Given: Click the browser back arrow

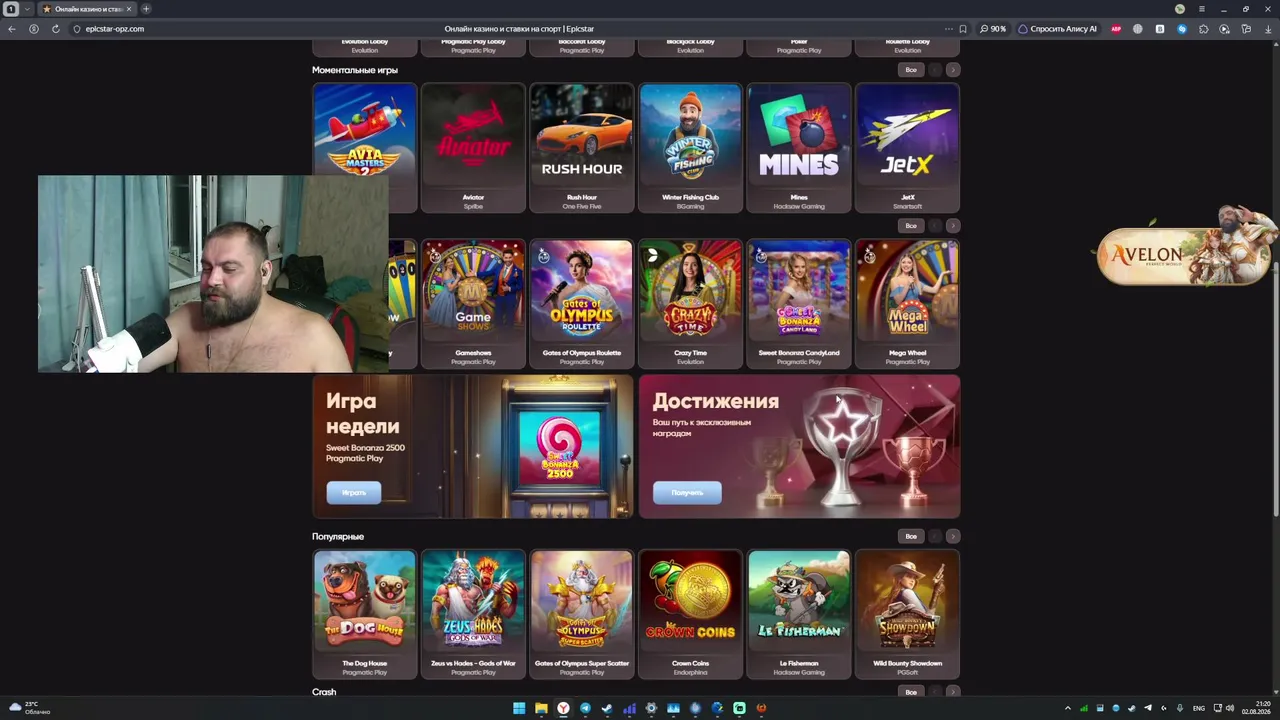Looking at the screenshot, I should pyautogui.click(x=12, y=29).
